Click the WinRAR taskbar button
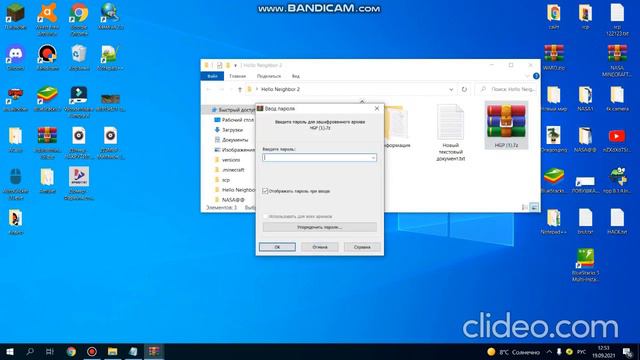The width and height of the screenshot is (640, 360). pos(154,352)
